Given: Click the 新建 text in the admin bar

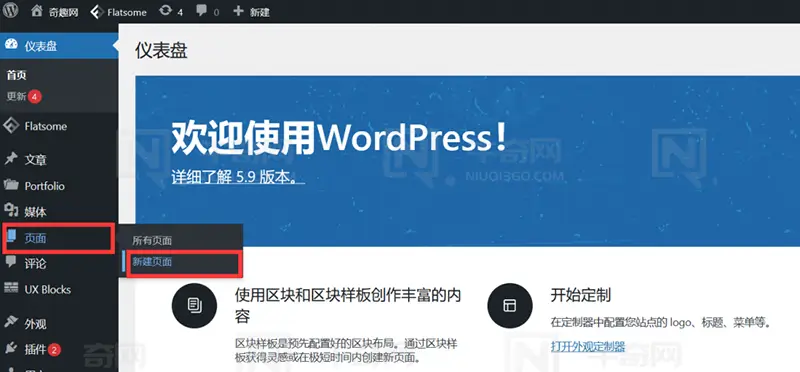Looking at the screenshot, I should (x=260, y=12).
